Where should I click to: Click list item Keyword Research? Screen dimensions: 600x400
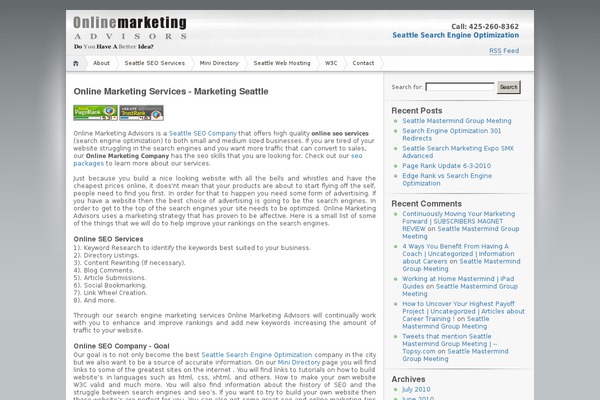click(x=192, y=248)
